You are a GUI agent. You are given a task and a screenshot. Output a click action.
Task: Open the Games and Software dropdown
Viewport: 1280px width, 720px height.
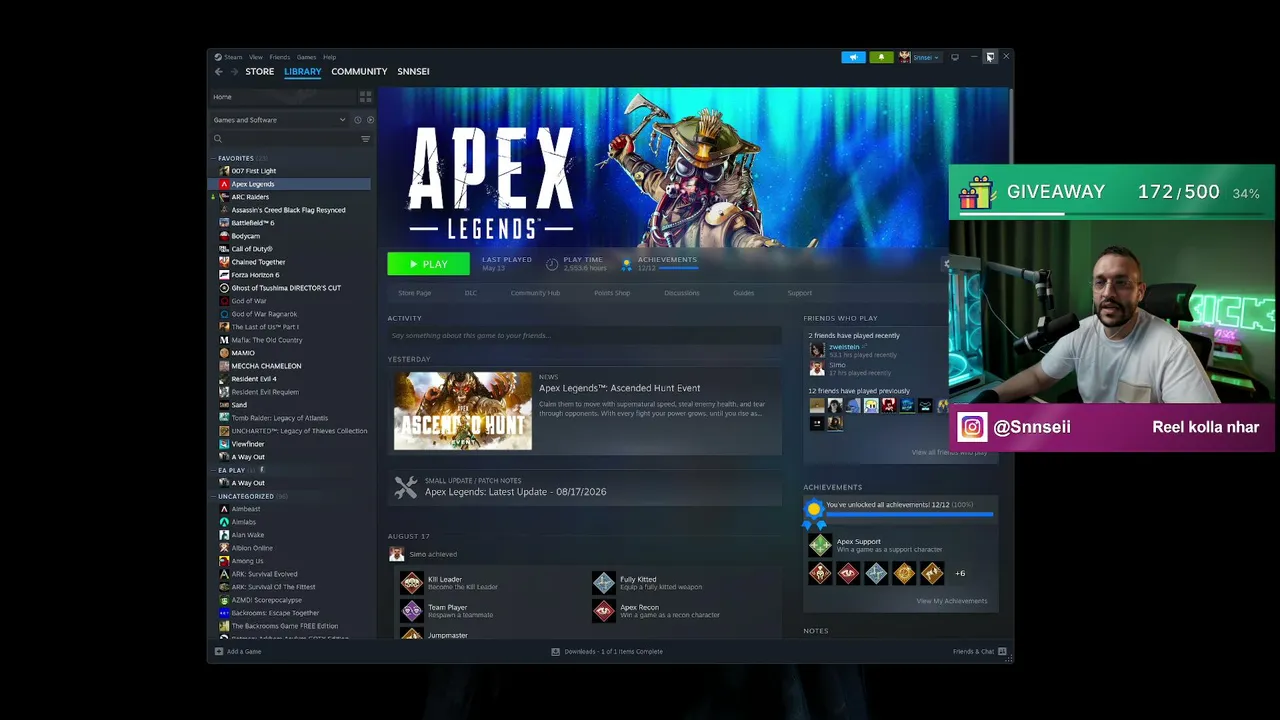[279, 120]
